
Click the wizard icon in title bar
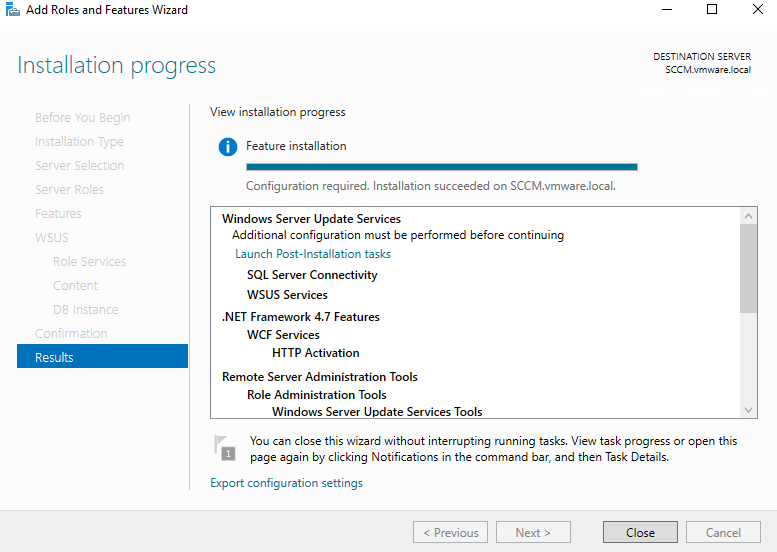(x=12, y=10)
